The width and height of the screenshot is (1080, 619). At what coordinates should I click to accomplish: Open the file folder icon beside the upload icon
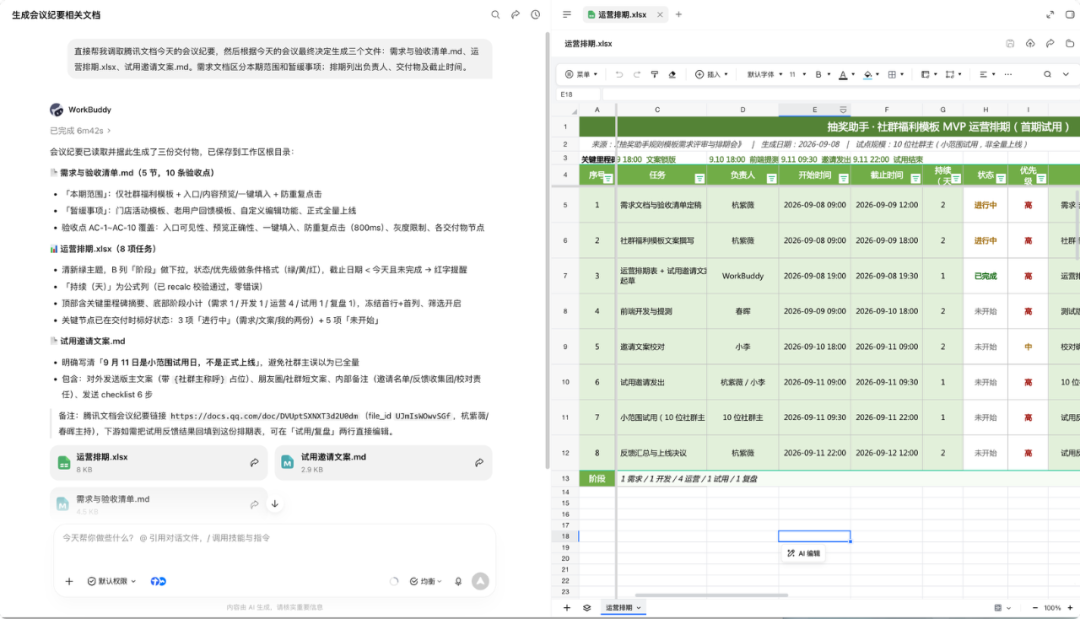1070,43
